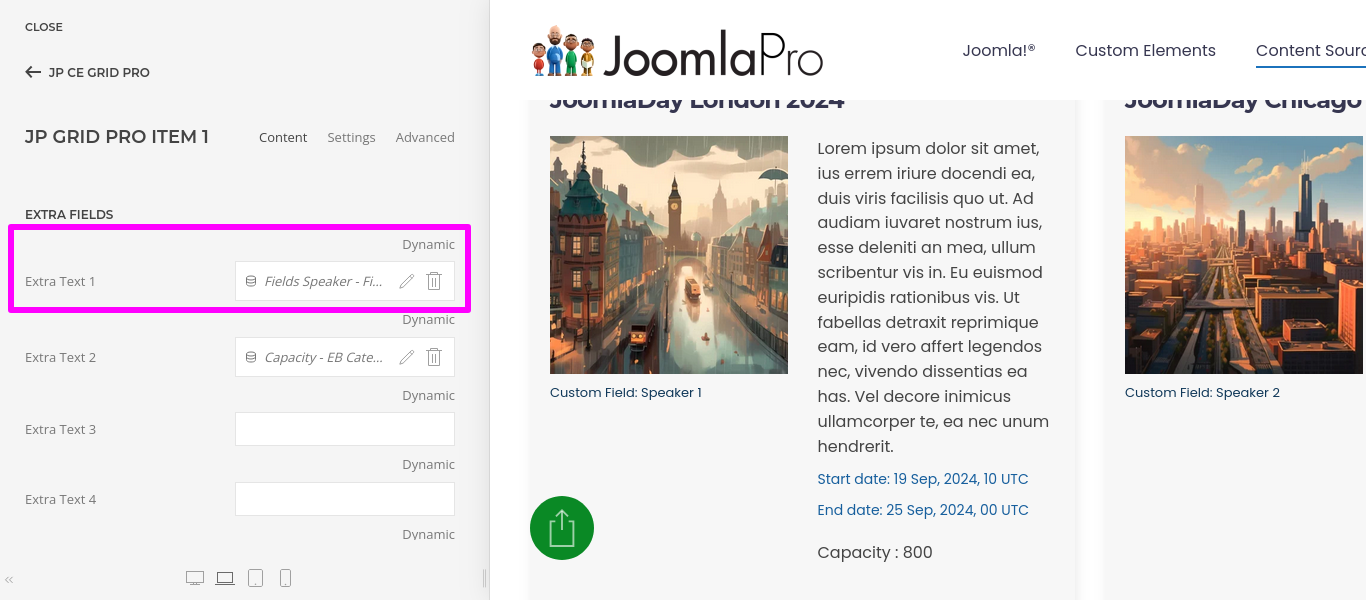Viewport: 1366px width, 600px height.
Task: Click the green share button
Action: [562, 528]
